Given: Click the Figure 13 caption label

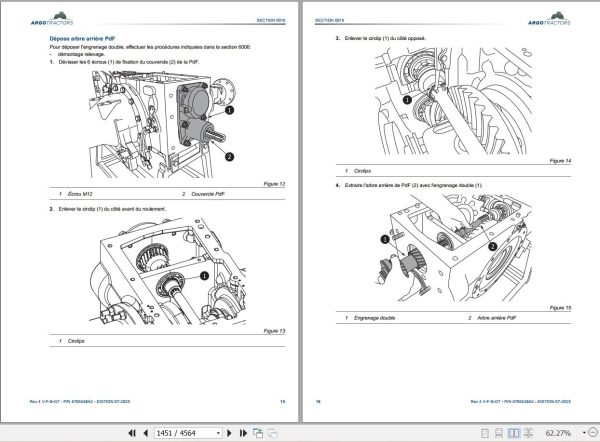Looking at the screenshot, I should (x=274, y=331).
